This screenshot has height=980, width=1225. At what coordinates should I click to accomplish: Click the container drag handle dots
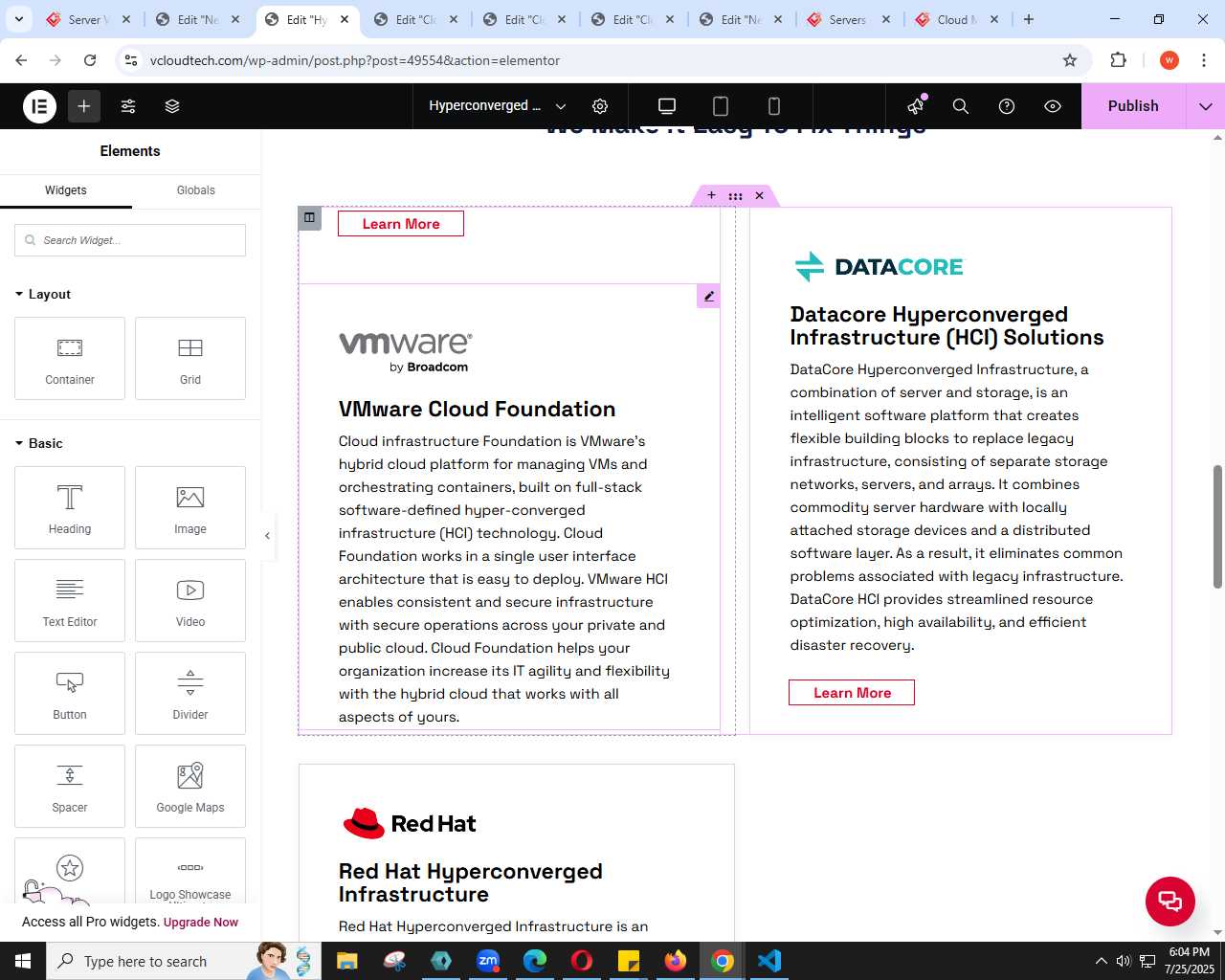pyautogui.click(x=735, y=195)
